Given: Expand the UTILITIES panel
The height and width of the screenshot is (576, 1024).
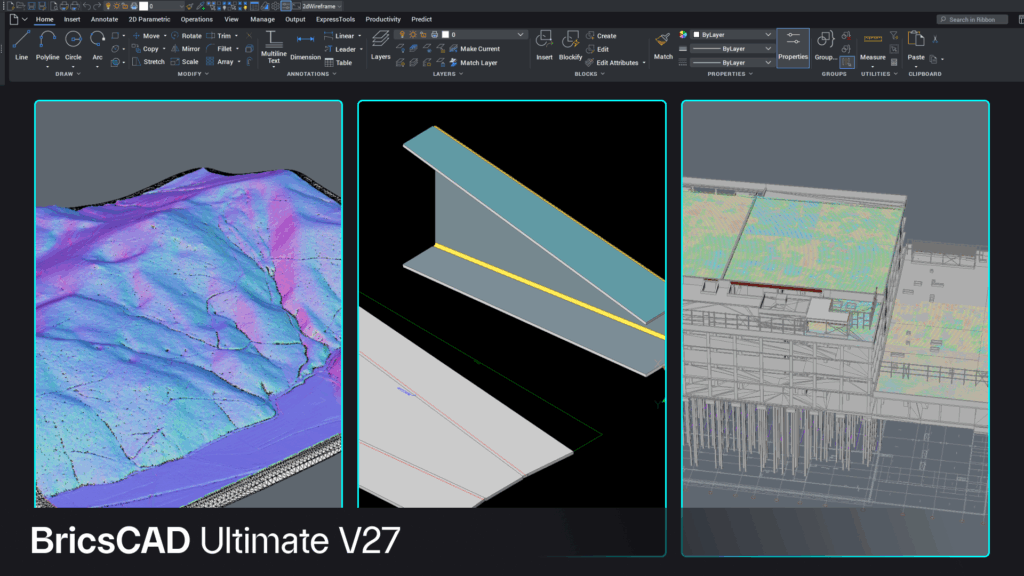Looking at the screenshot, I should click(x=879, y=74).
